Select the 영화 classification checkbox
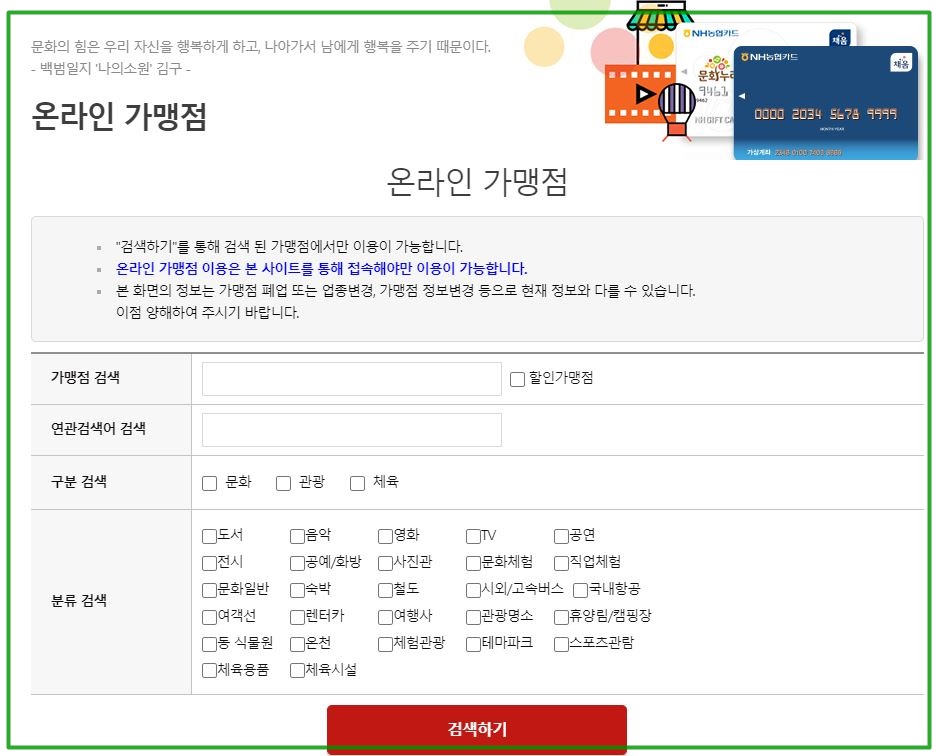Screen dimensions: 938x756 (x=383, y=536)
